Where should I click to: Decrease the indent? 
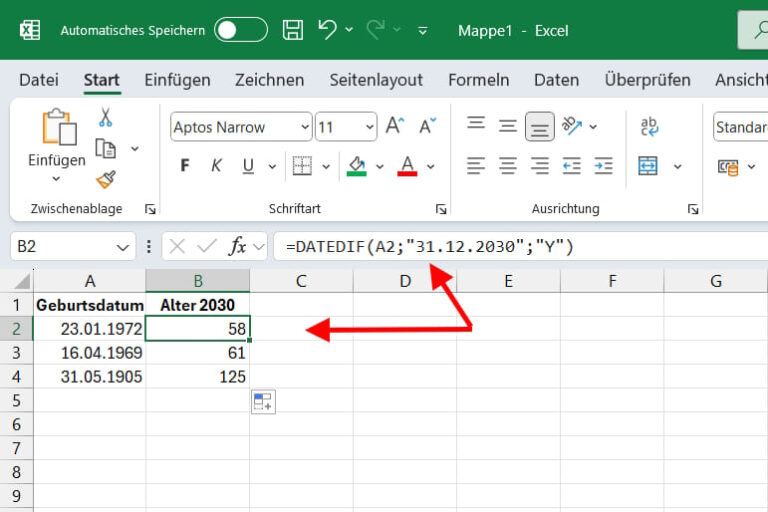pos(572,166)
